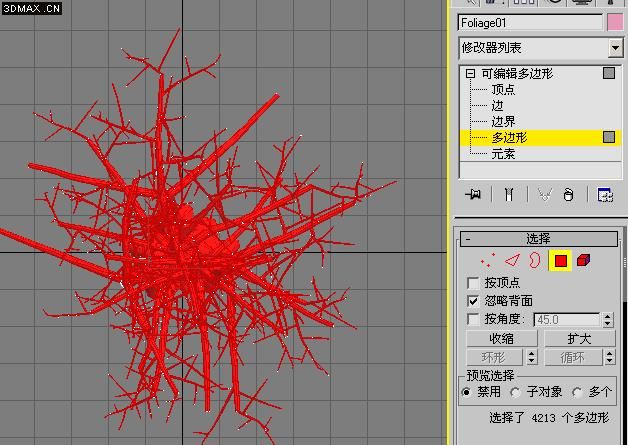The image size is (628, 445).
Task: Click the remove modifier trash icon
Action: pos(568,195)
